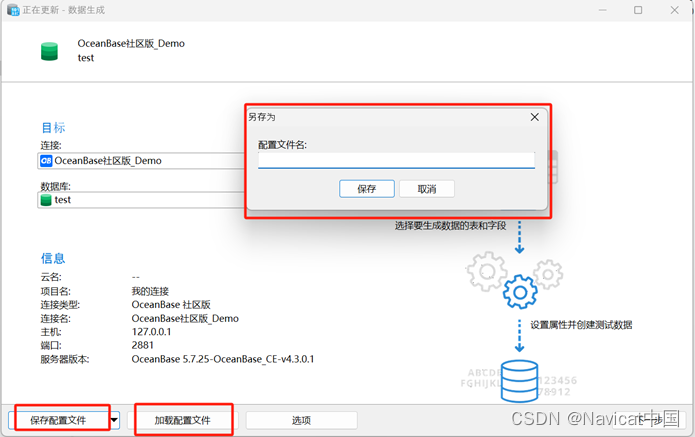Click Save Profile button
Screen dimensions: 695x437
(x=58, y=420)
